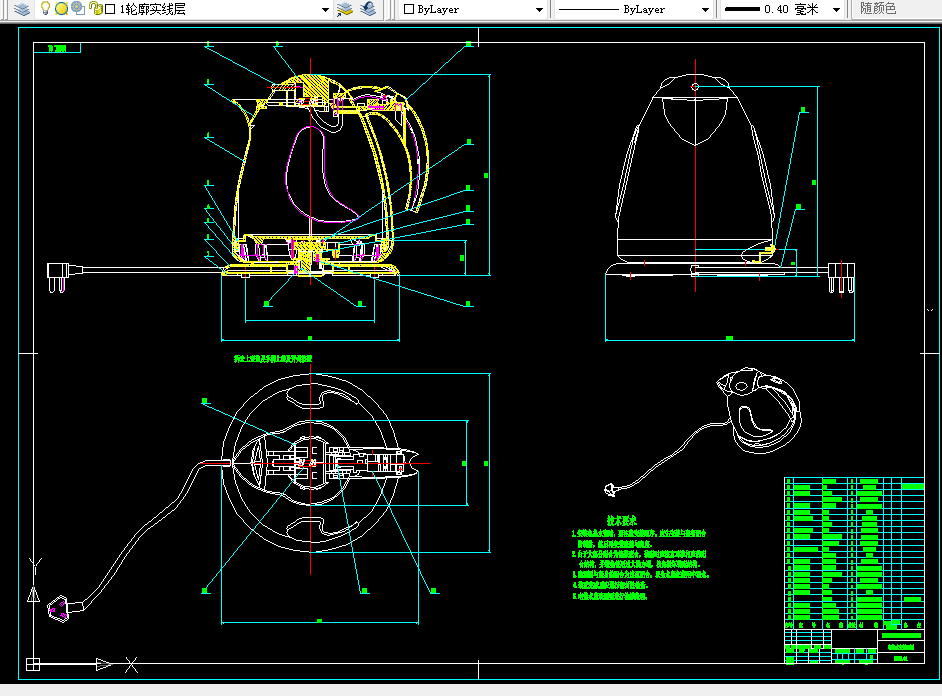The height and width of the screenshot is (696, 942).
Task: Click the Make Object's Layer Current icon
Action: pos(345,9)
